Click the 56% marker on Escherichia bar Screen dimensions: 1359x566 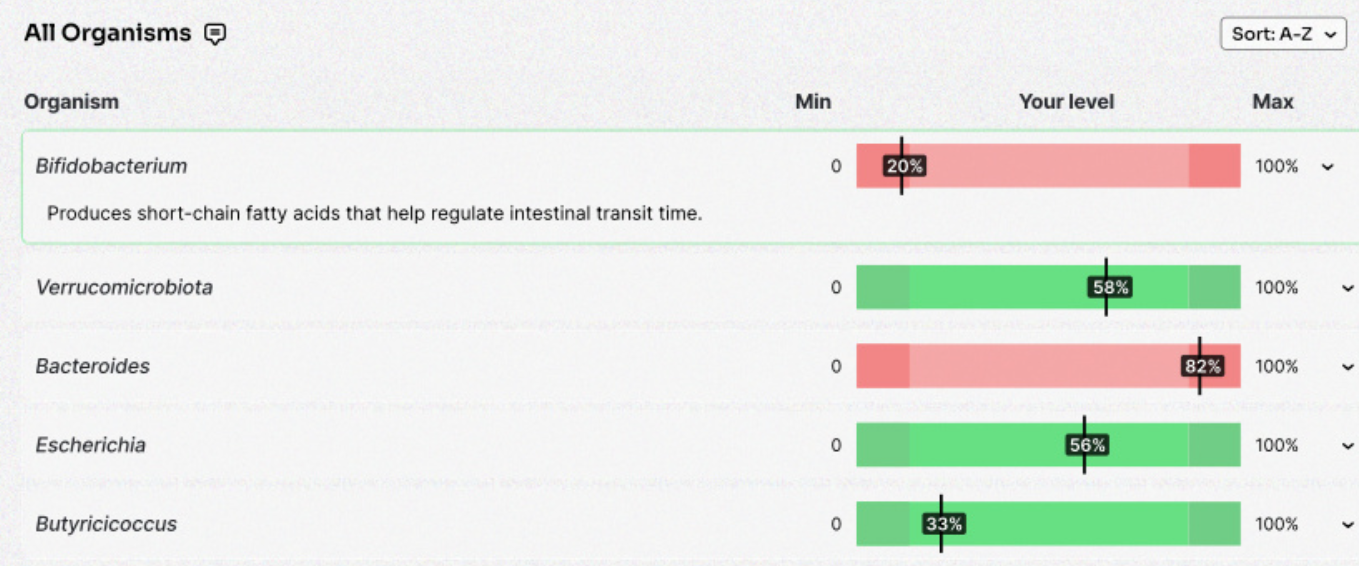tap(1087, 446)
